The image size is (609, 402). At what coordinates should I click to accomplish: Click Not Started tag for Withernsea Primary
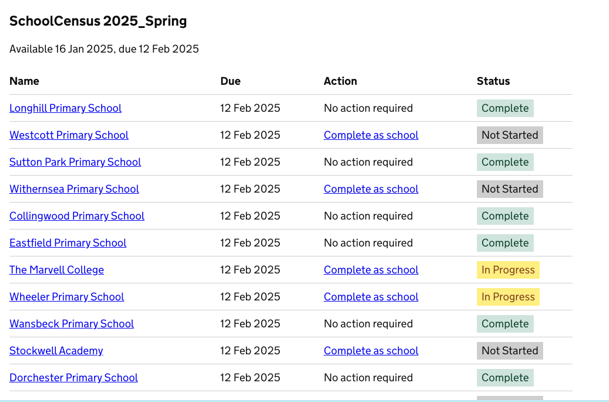pyautogui.click(x=510, y=189)
